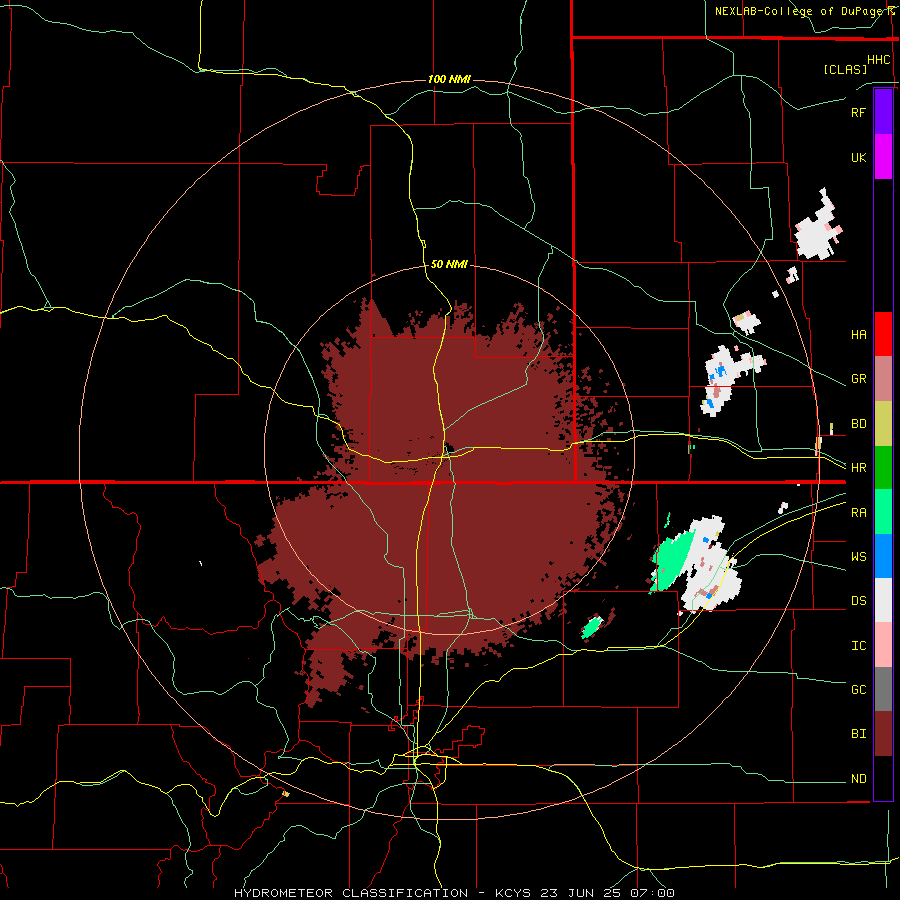The image size is (900, 900).
Task: Click the GR legend label
Action: 858,379
